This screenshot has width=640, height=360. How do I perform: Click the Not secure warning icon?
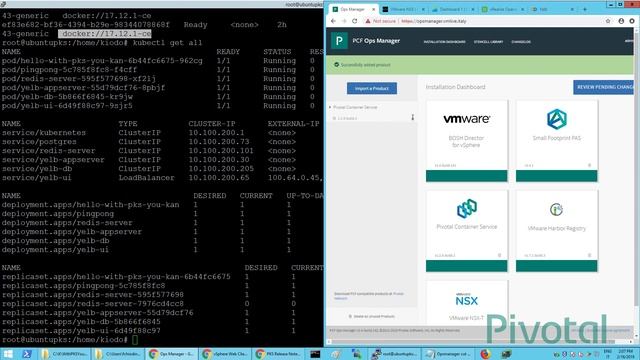point(368,21)
